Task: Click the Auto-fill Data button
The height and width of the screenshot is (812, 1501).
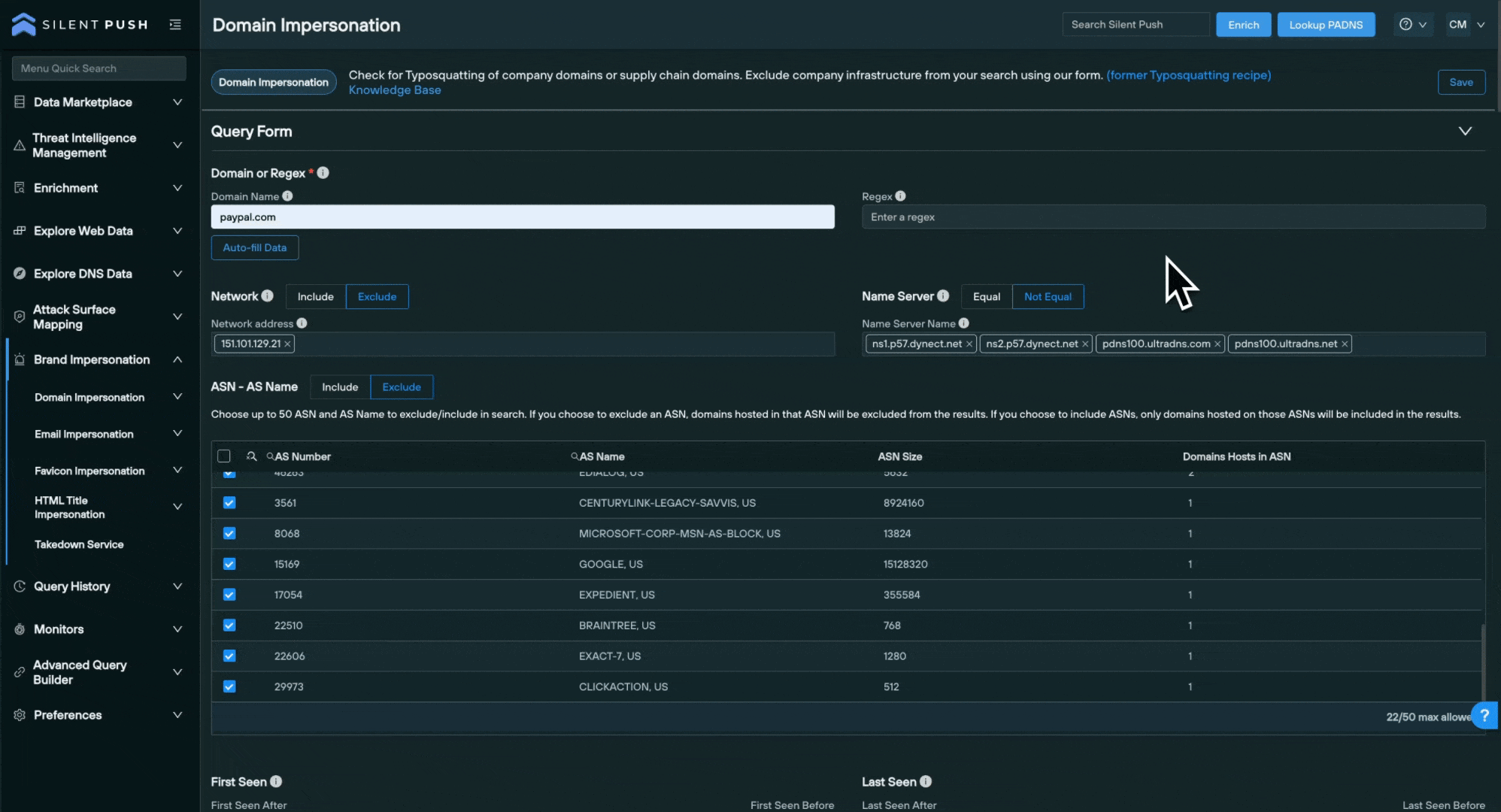Action: [x=254, y=247]
